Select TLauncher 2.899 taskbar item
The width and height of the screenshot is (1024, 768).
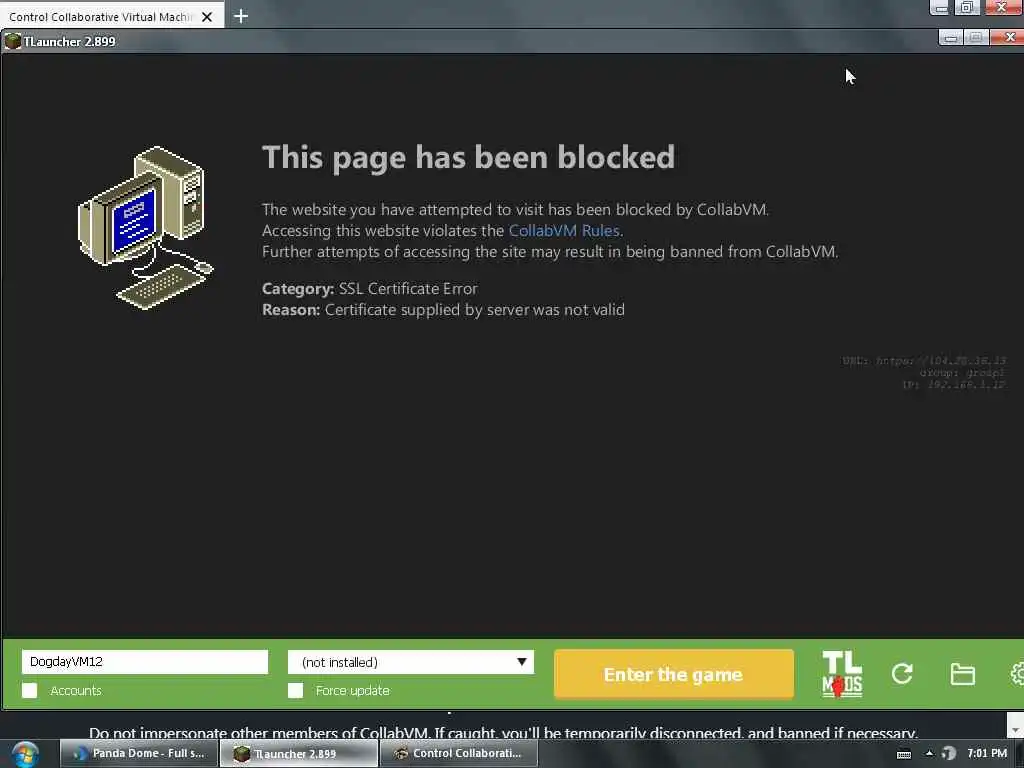(x=298, y=754)
